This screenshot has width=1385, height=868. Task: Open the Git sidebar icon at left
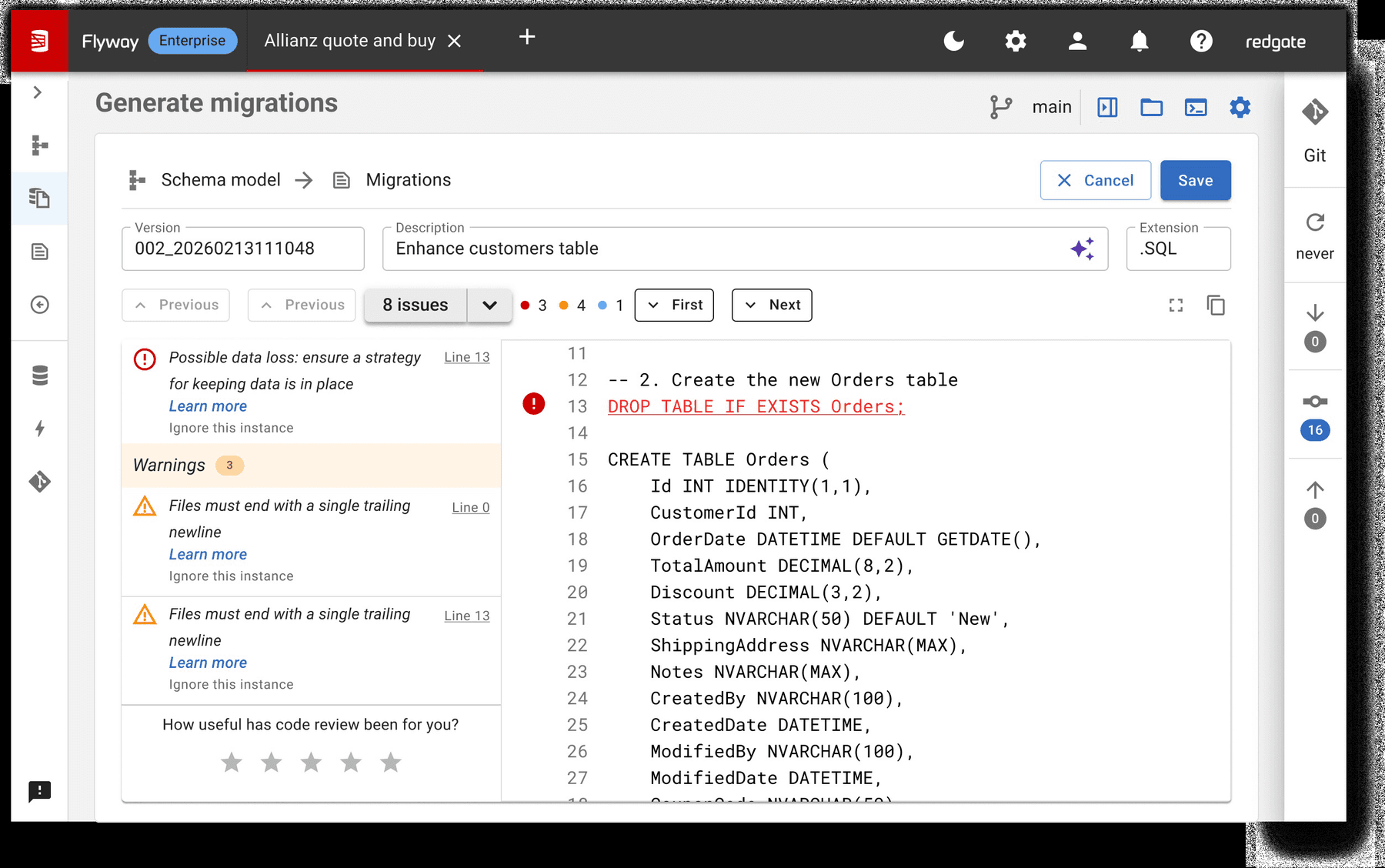tap(39, 482)
